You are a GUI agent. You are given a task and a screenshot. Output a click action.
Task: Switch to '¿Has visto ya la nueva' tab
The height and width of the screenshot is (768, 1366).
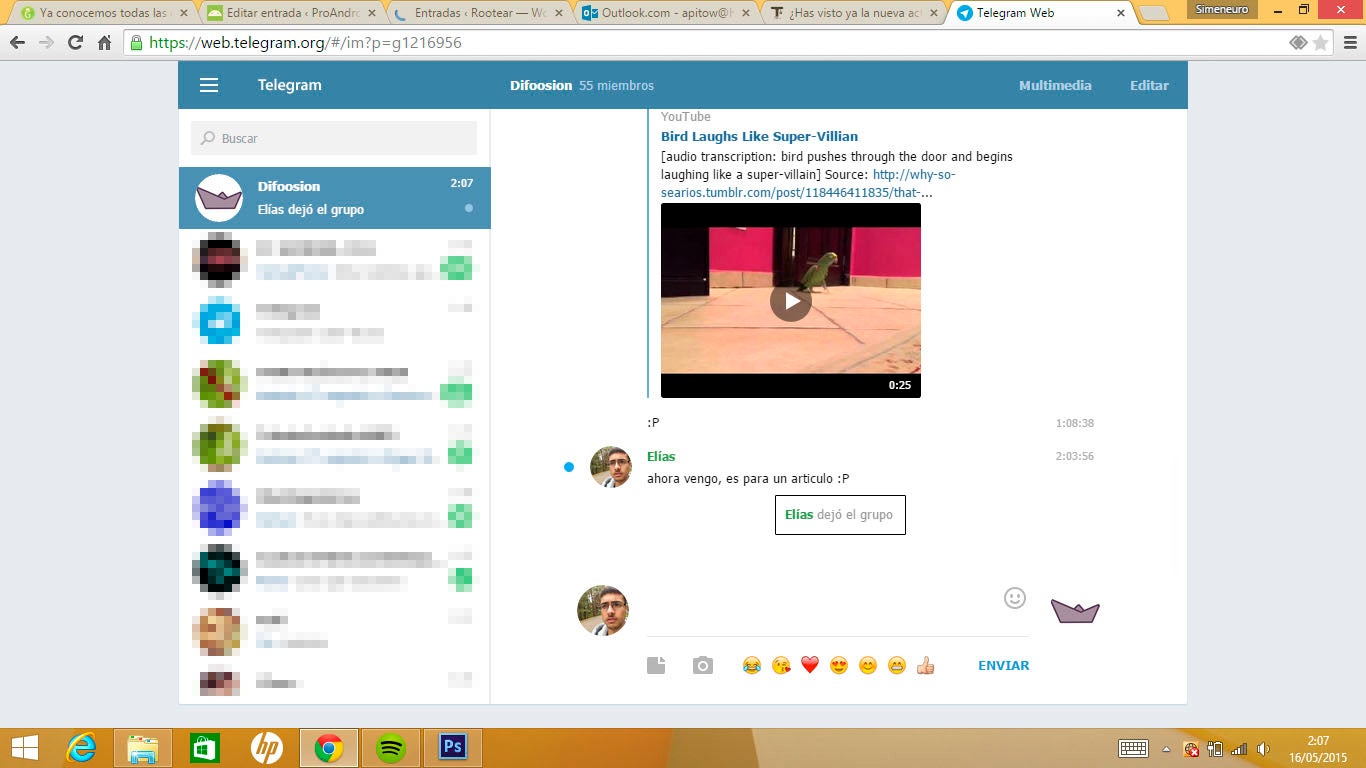coord(853,14)
